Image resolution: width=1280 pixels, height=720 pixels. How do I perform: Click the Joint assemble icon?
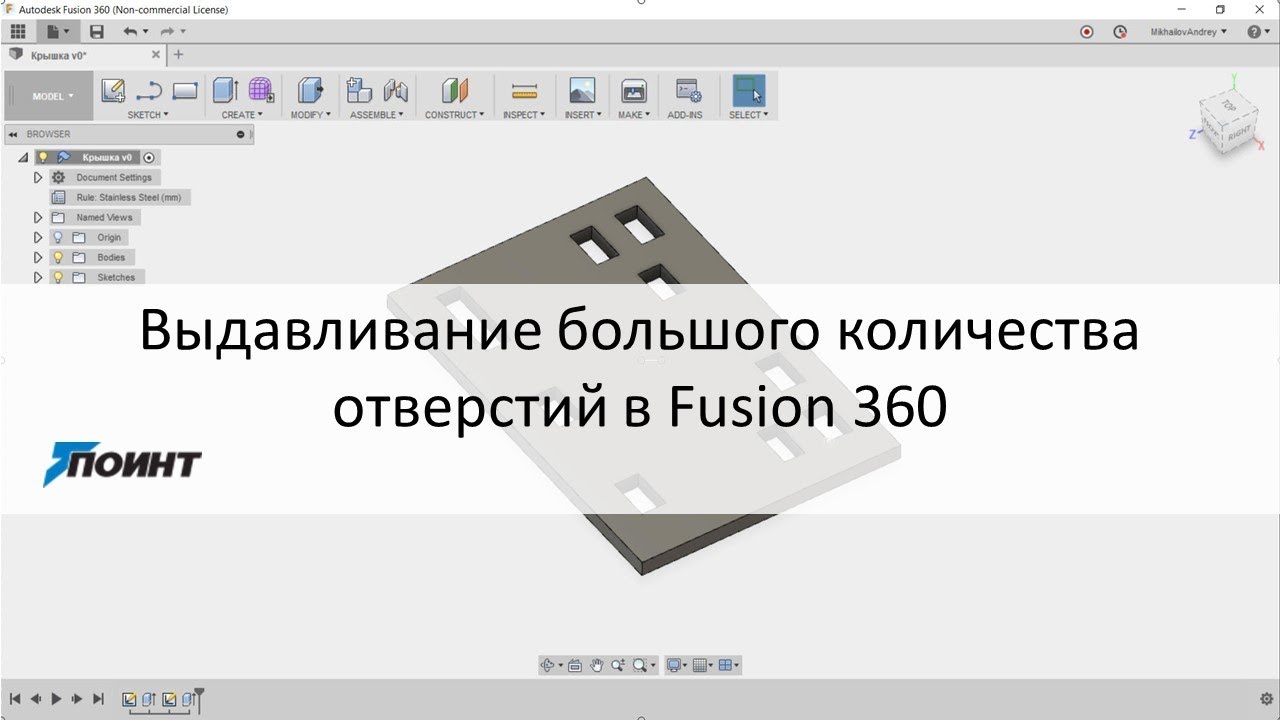pyautogui.click(x=396, y=91)
